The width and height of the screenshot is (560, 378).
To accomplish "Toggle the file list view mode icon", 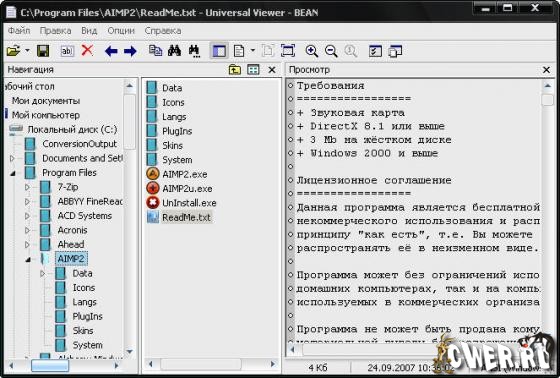I will (253, 70).
